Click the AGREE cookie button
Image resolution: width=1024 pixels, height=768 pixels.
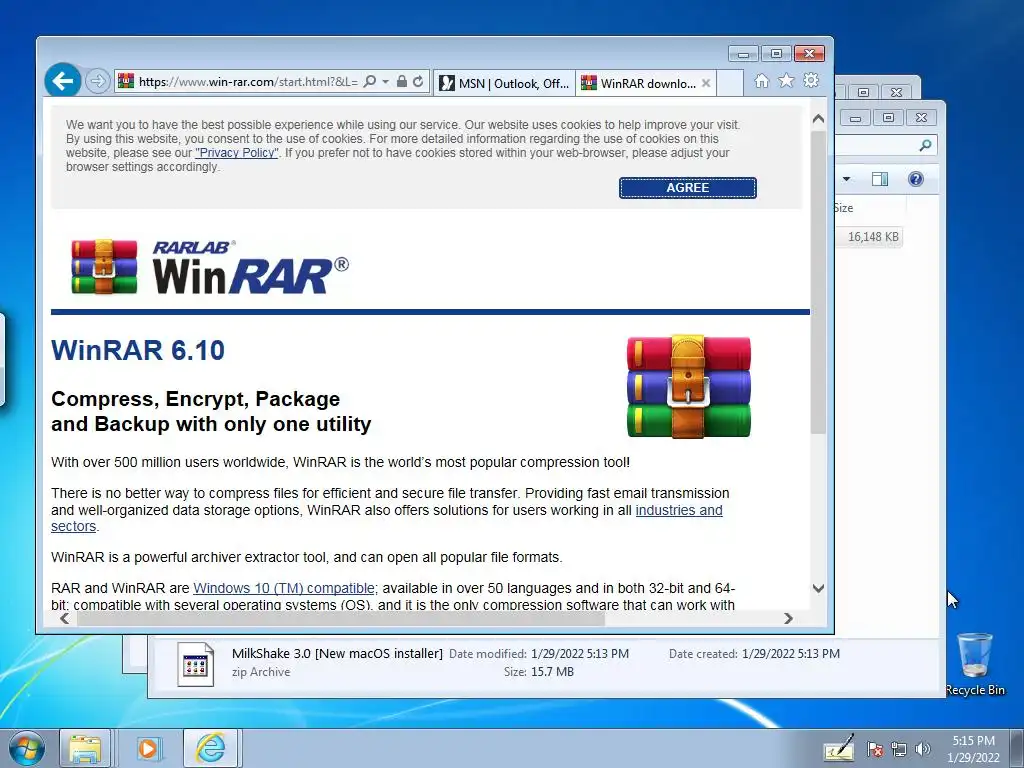(688, 187)
